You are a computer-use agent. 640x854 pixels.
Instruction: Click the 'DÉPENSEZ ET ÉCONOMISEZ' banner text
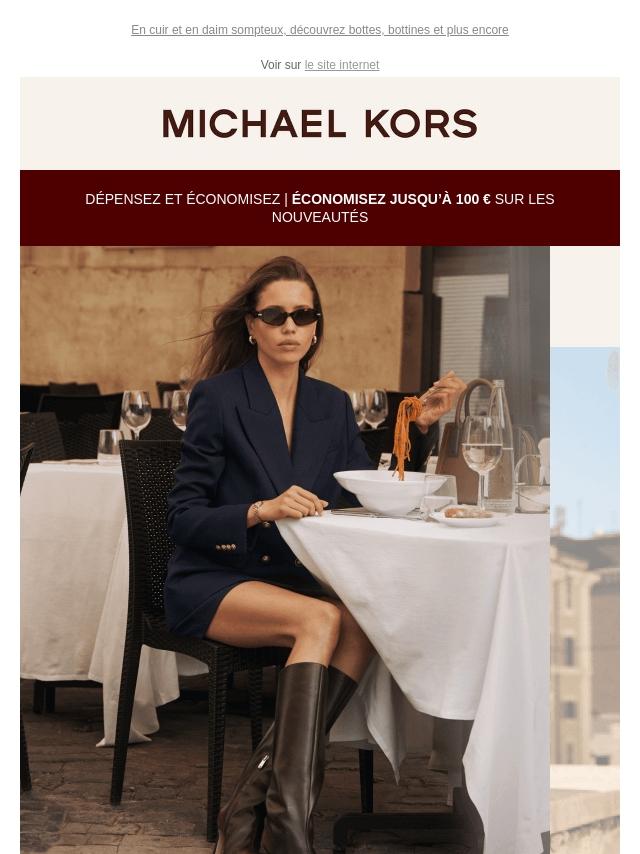[182, 199]
